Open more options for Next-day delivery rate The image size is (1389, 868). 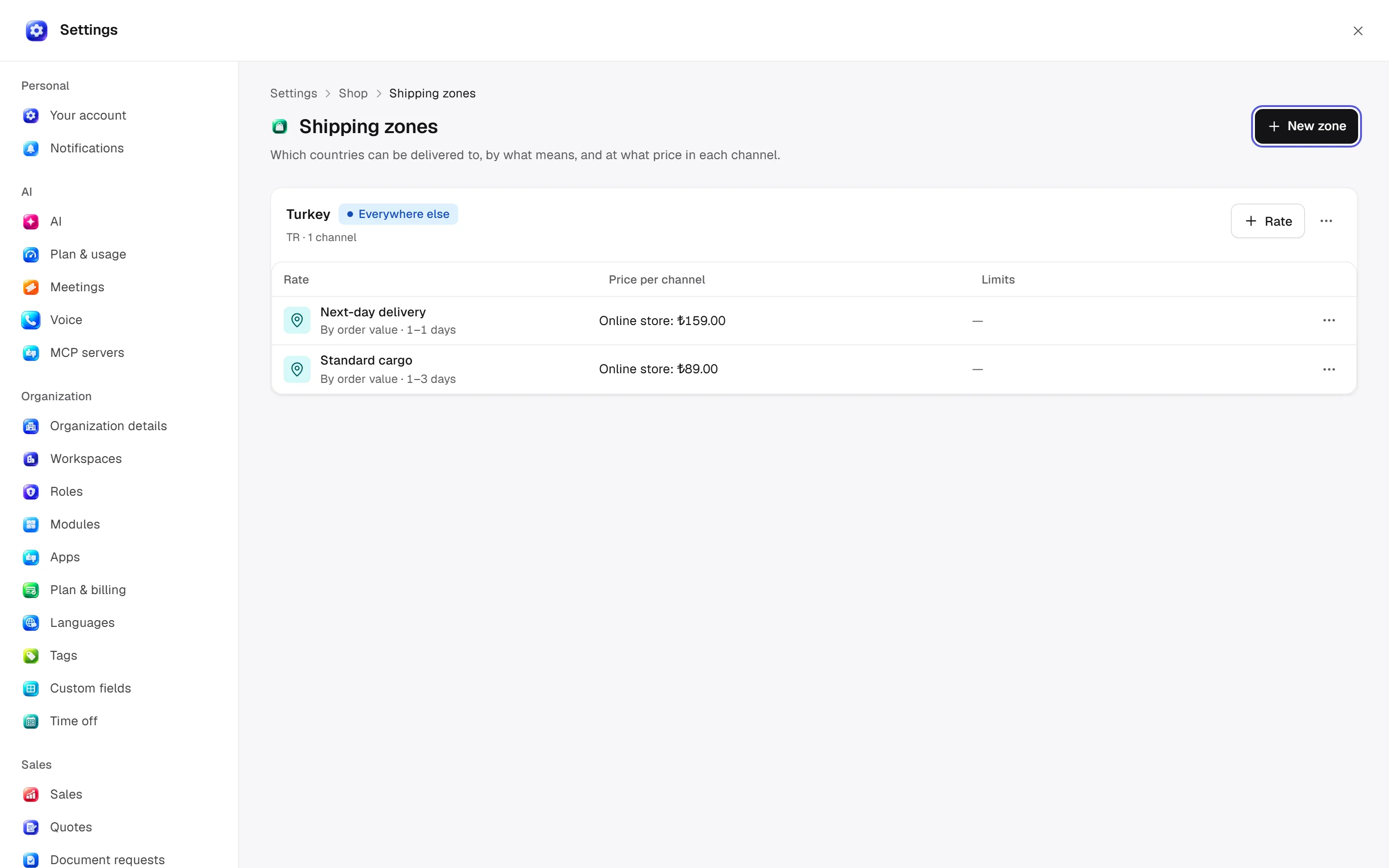coord(1329,320)
